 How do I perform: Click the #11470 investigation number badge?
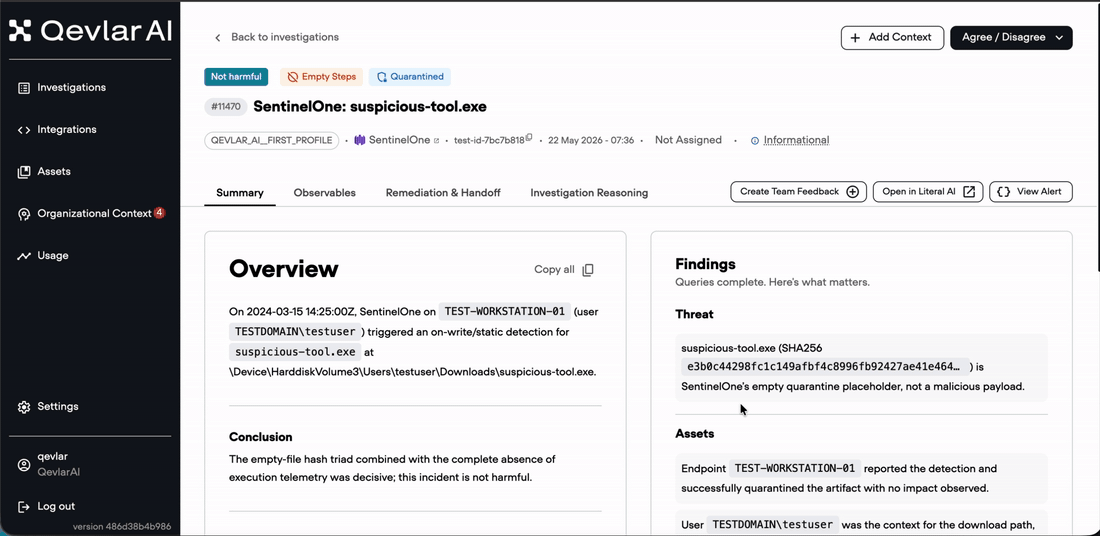[225, 107]
